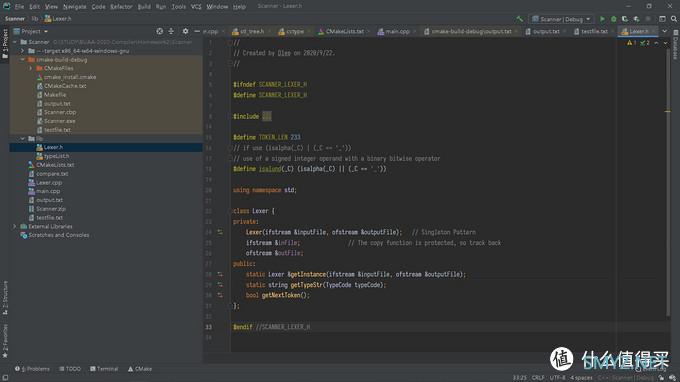Open the File menu

pos(20,7)
